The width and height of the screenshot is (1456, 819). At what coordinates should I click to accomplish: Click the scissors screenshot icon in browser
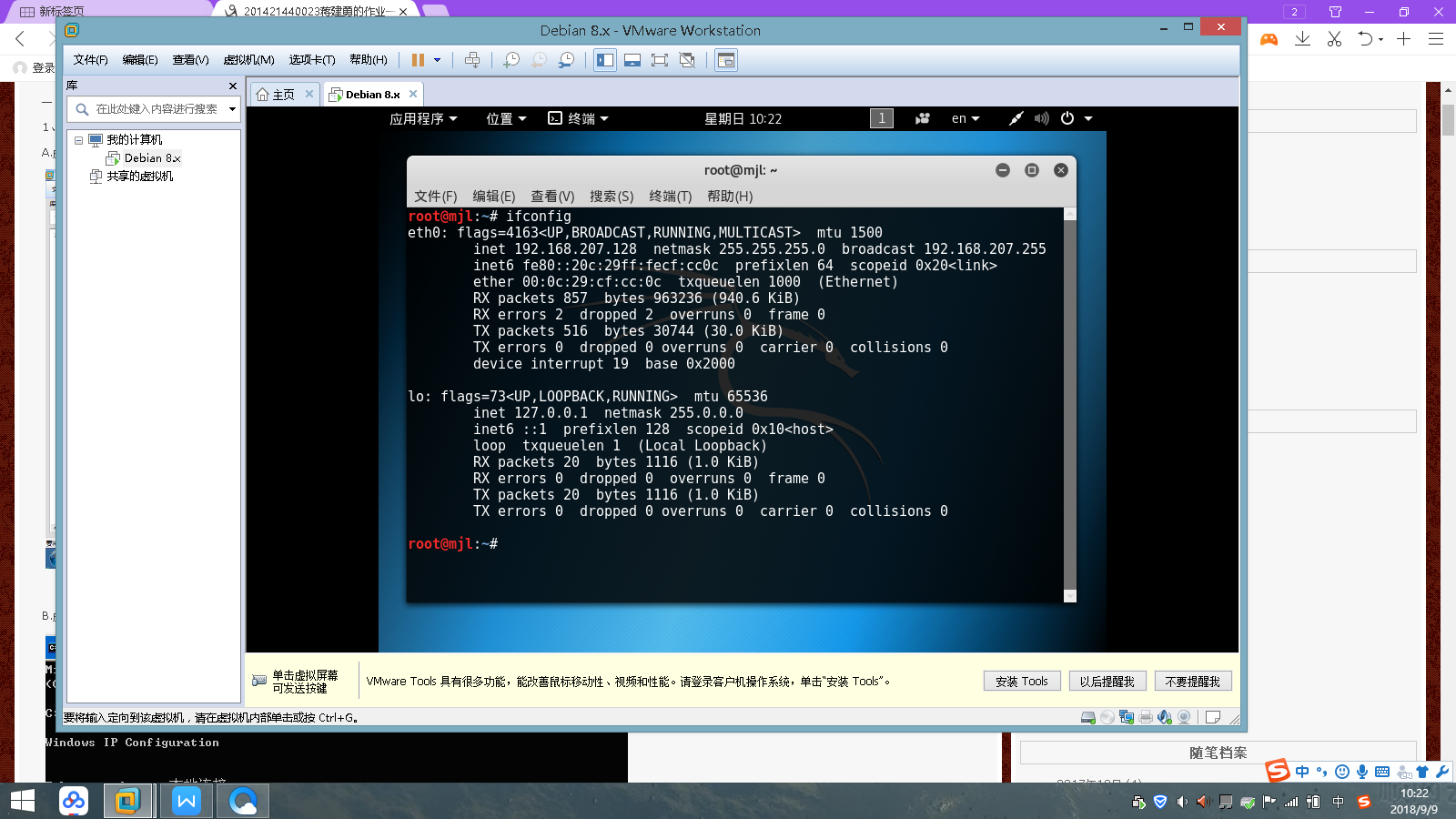click(1334, 38)
